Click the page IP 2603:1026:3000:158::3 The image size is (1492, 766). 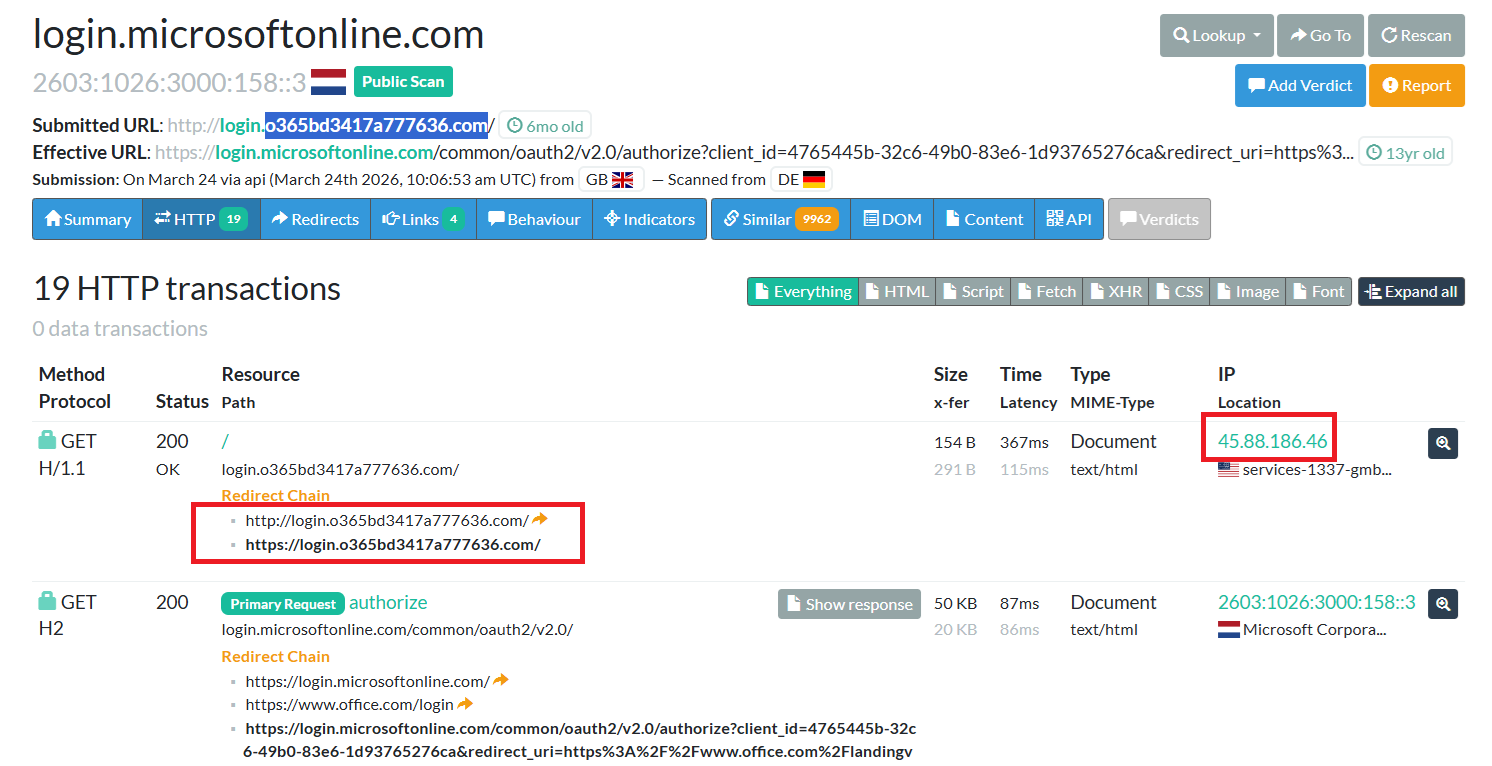(169, 82)
